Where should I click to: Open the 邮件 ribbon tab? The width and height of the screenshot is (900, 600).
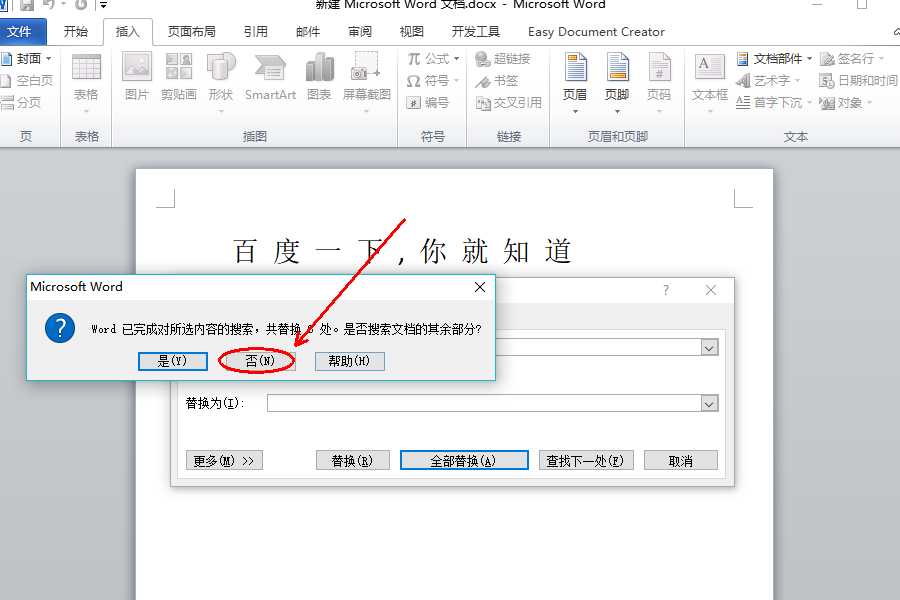coord(308,32)
